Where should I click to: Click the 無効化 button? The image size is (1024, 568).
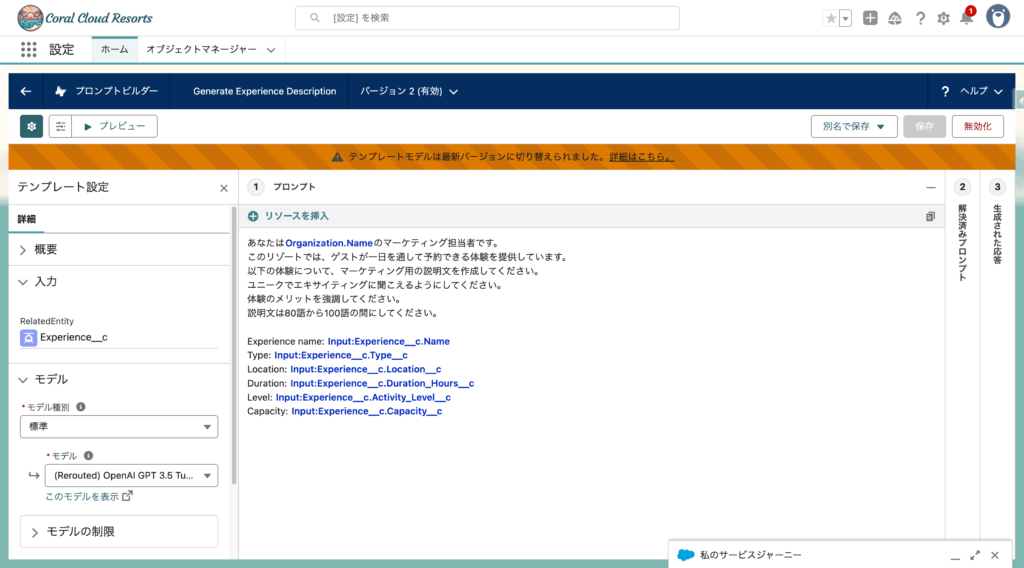[977, 126]
